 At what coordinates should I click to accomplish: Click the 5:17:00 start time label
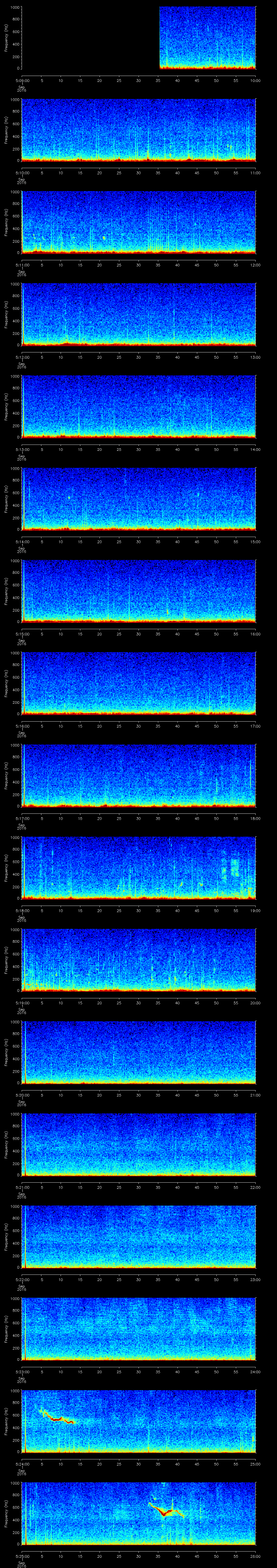pos(22,818)
